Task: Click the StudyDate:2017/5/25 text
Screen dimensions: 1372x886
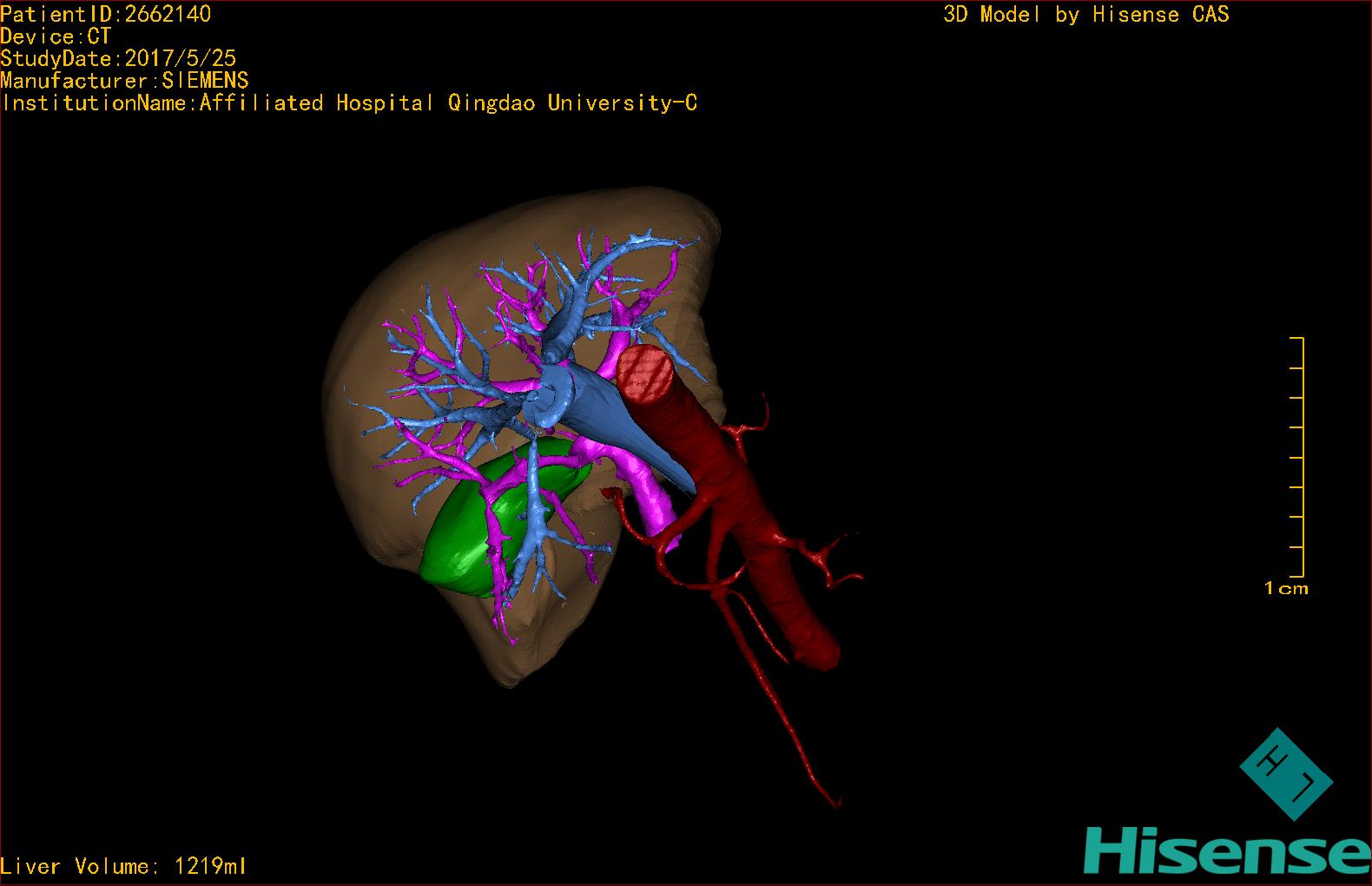Action: [118, 58]
